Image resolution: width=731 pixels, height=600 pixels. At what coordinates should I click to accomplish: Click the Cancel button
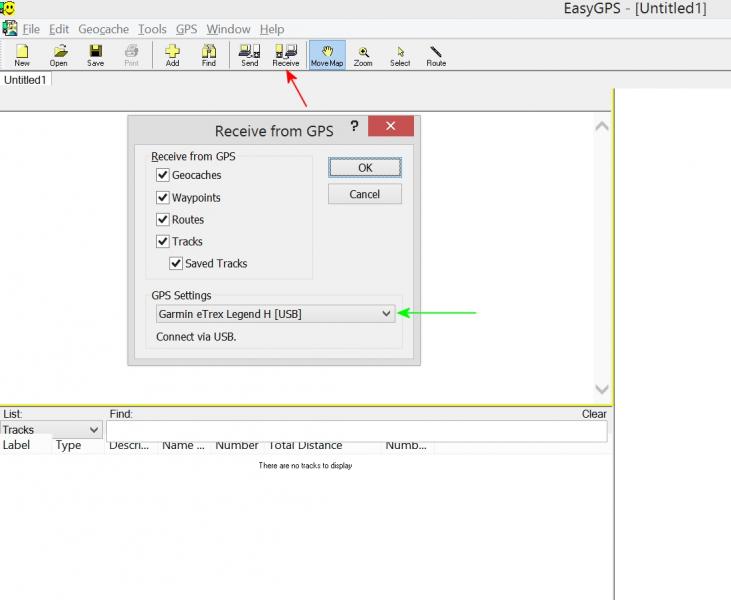(365, 194)
